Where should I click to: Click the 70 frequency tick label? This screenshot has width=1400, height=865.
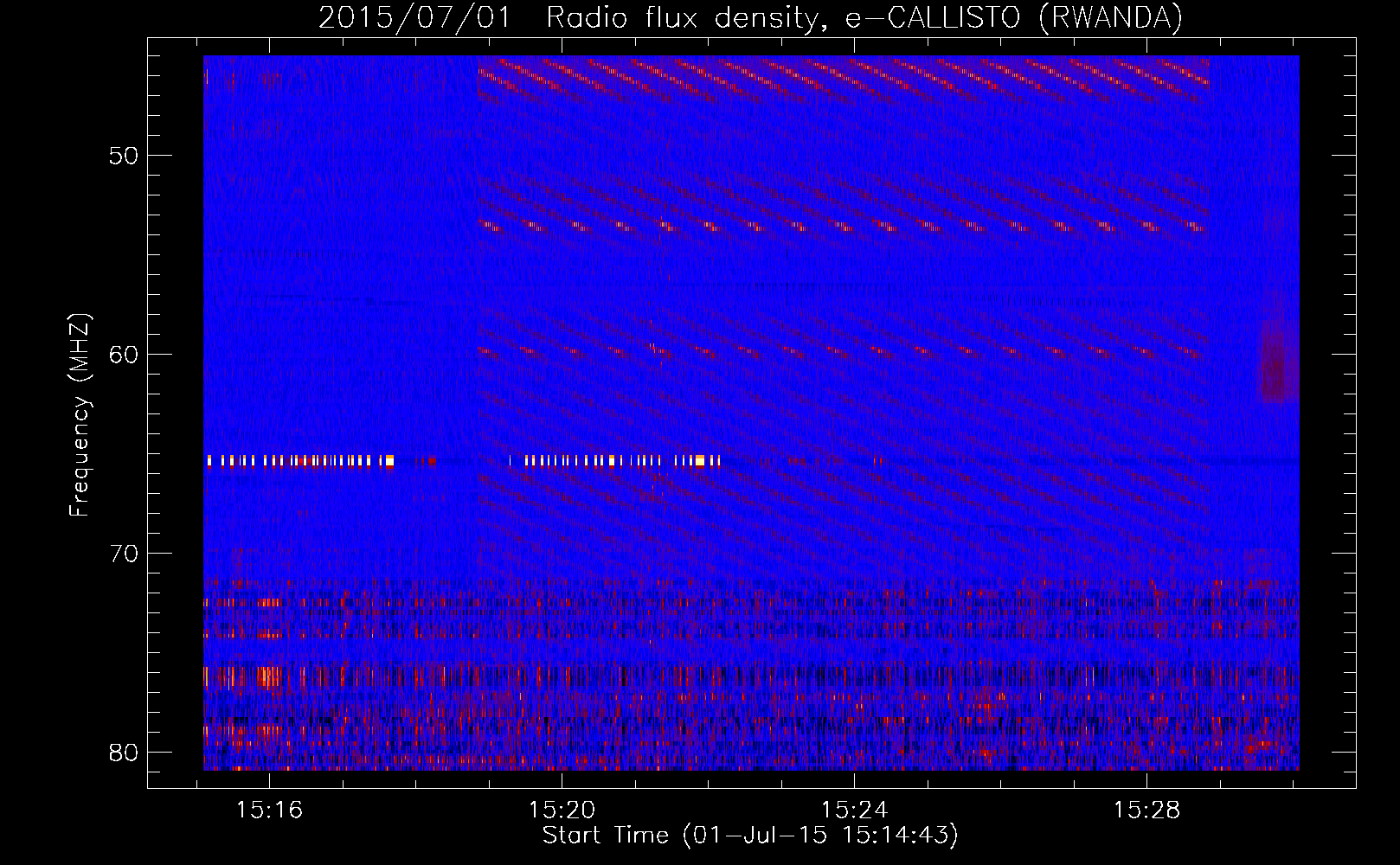click(x=125, y=554)
